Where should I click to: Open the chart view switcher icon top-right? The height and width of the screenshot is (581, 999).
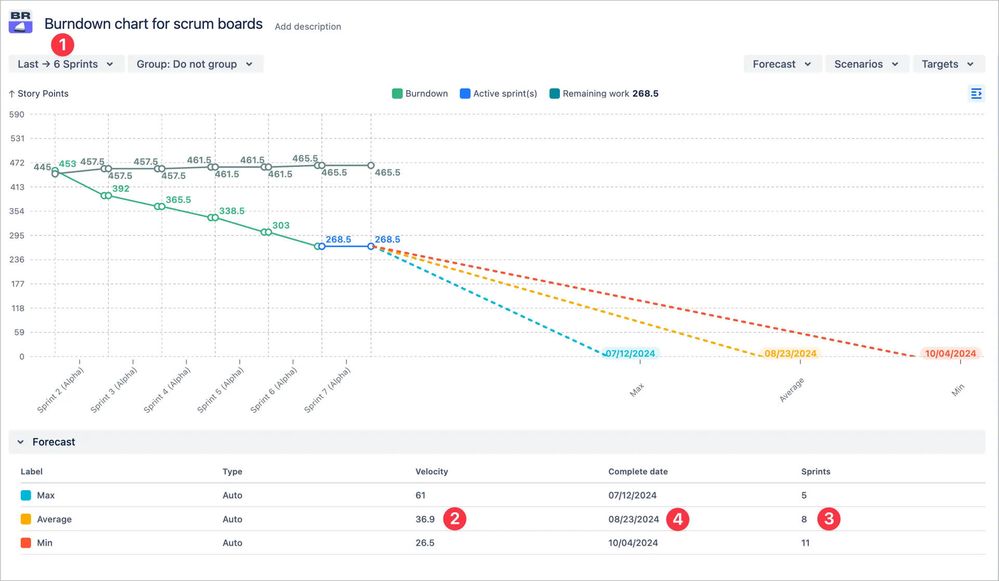(x=977, y=93)
